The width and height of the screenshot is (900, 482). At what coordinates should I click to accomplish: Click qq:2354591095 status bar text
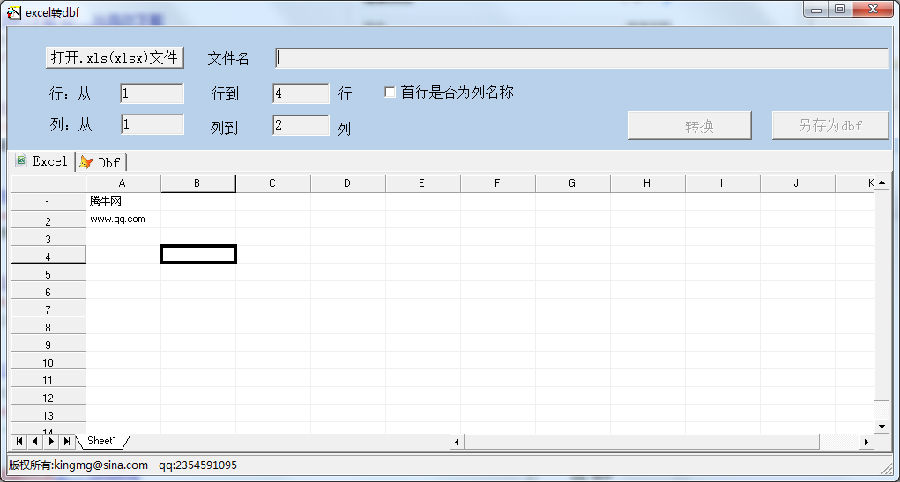click(x=198, y=465)
